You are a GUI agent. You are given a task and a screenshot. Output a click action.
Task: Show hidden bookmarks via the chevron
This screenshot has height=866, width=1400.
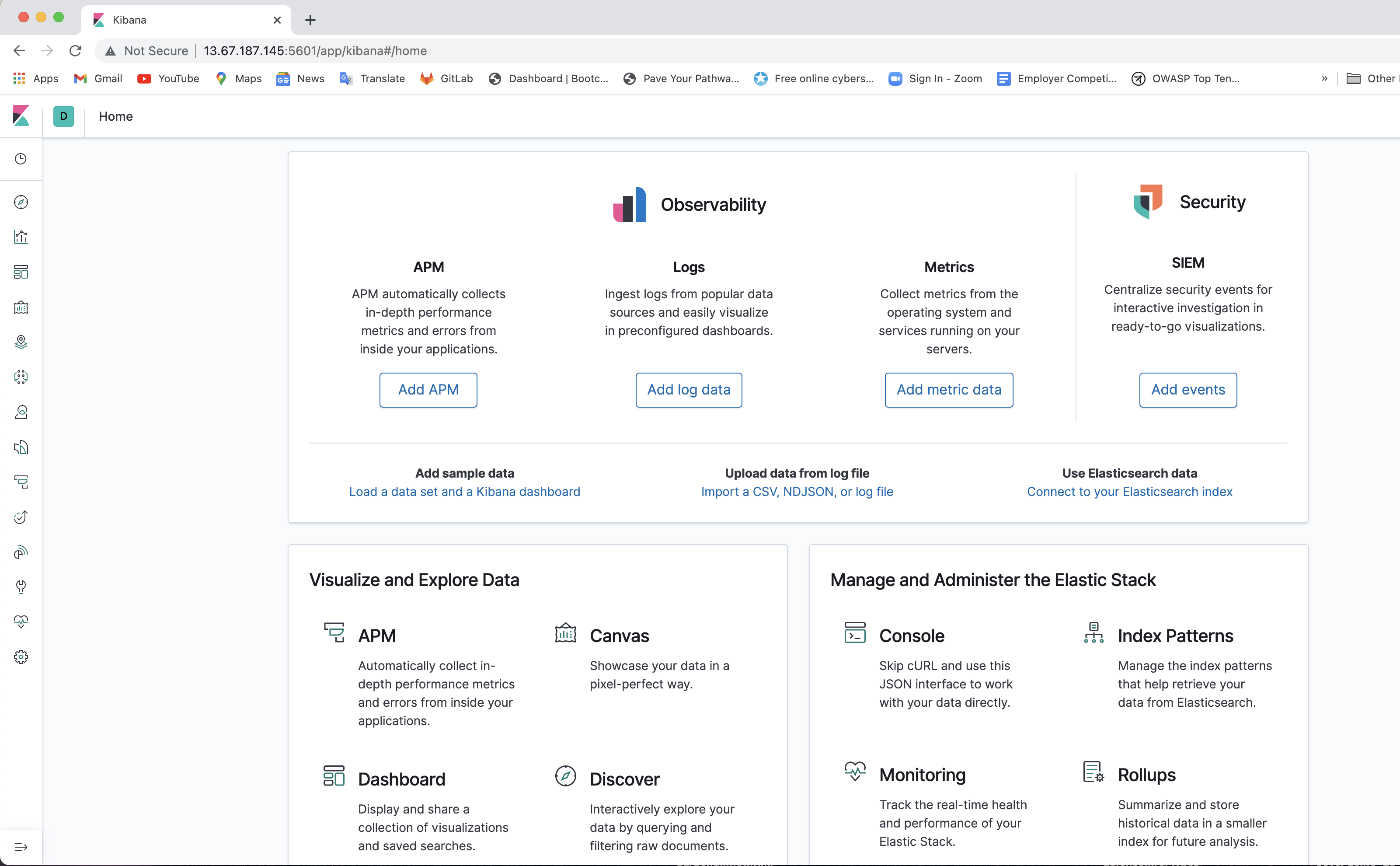pos(1324,78)
